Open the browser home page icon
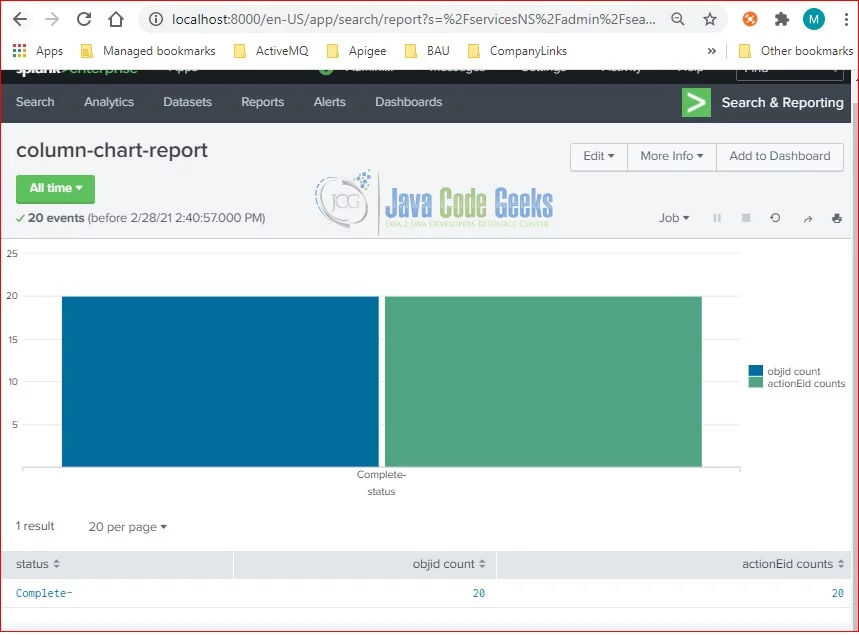 tap(116, 20)
